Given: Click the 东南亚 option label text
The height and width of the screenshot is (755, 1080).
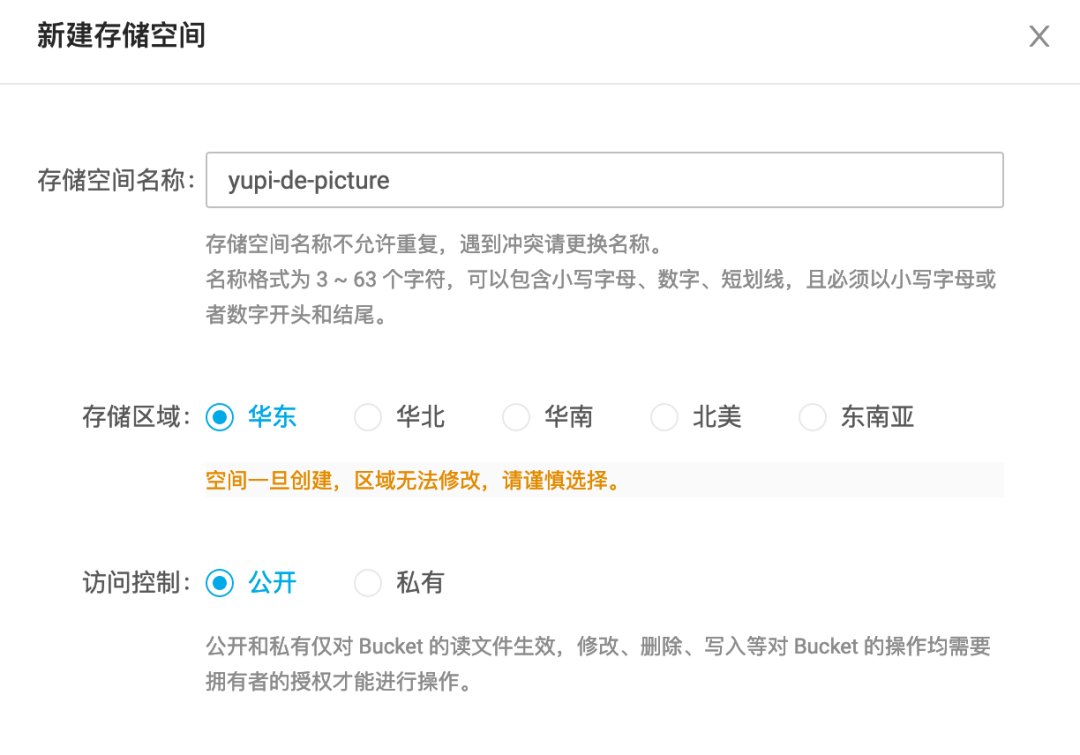Looking at the screenshot, I should point(877,417).
